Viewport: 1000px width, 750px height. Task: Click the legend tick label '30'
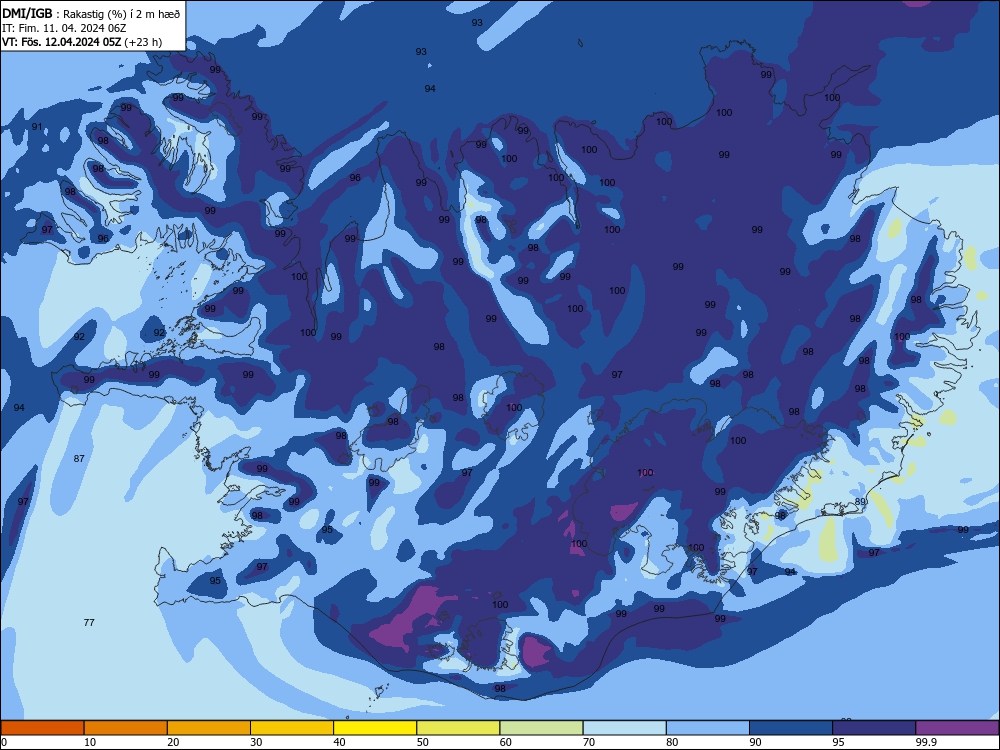coord(256,742)
